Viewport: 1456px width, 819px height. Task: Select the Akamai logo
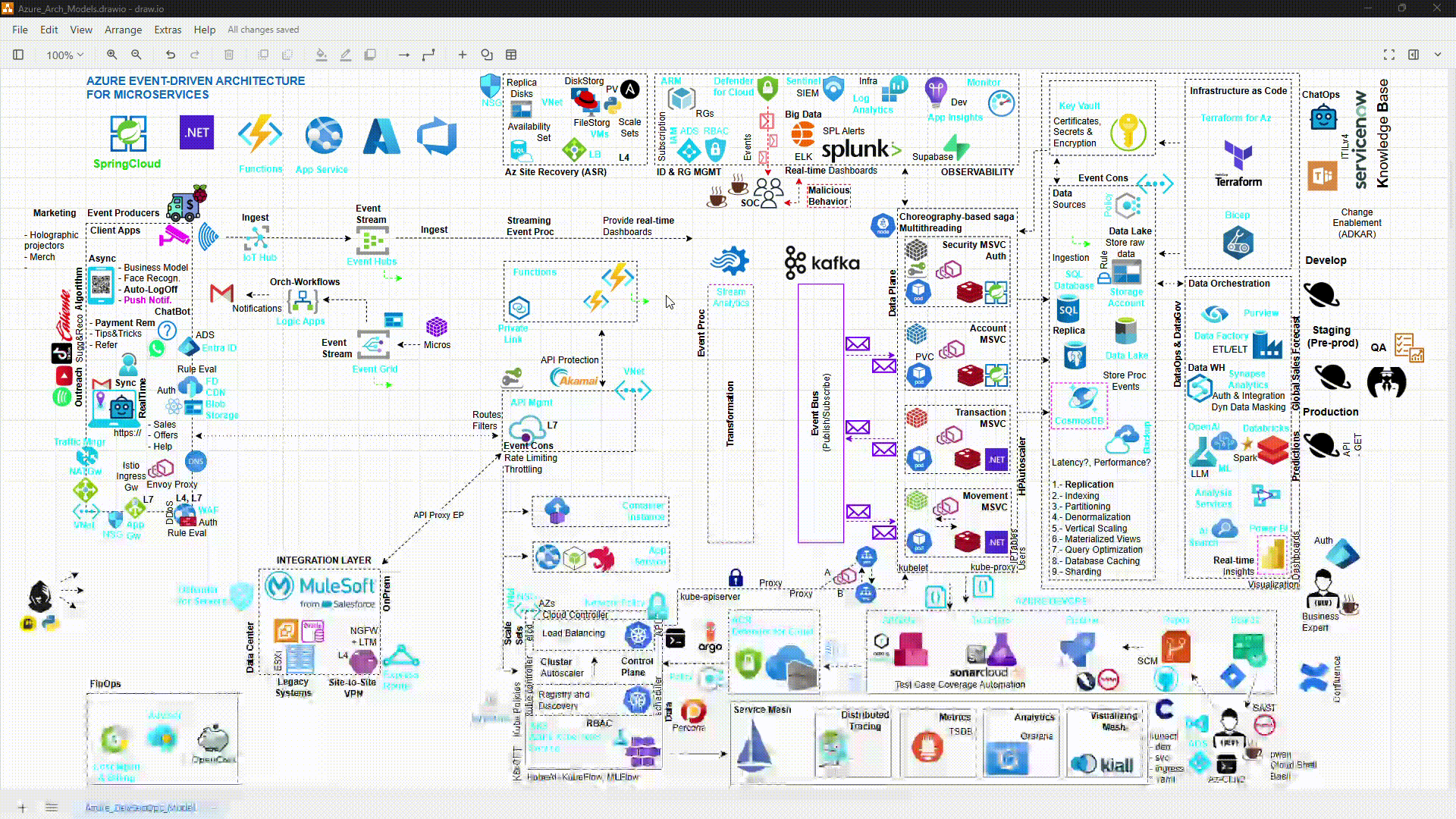(x=574, y=377)
